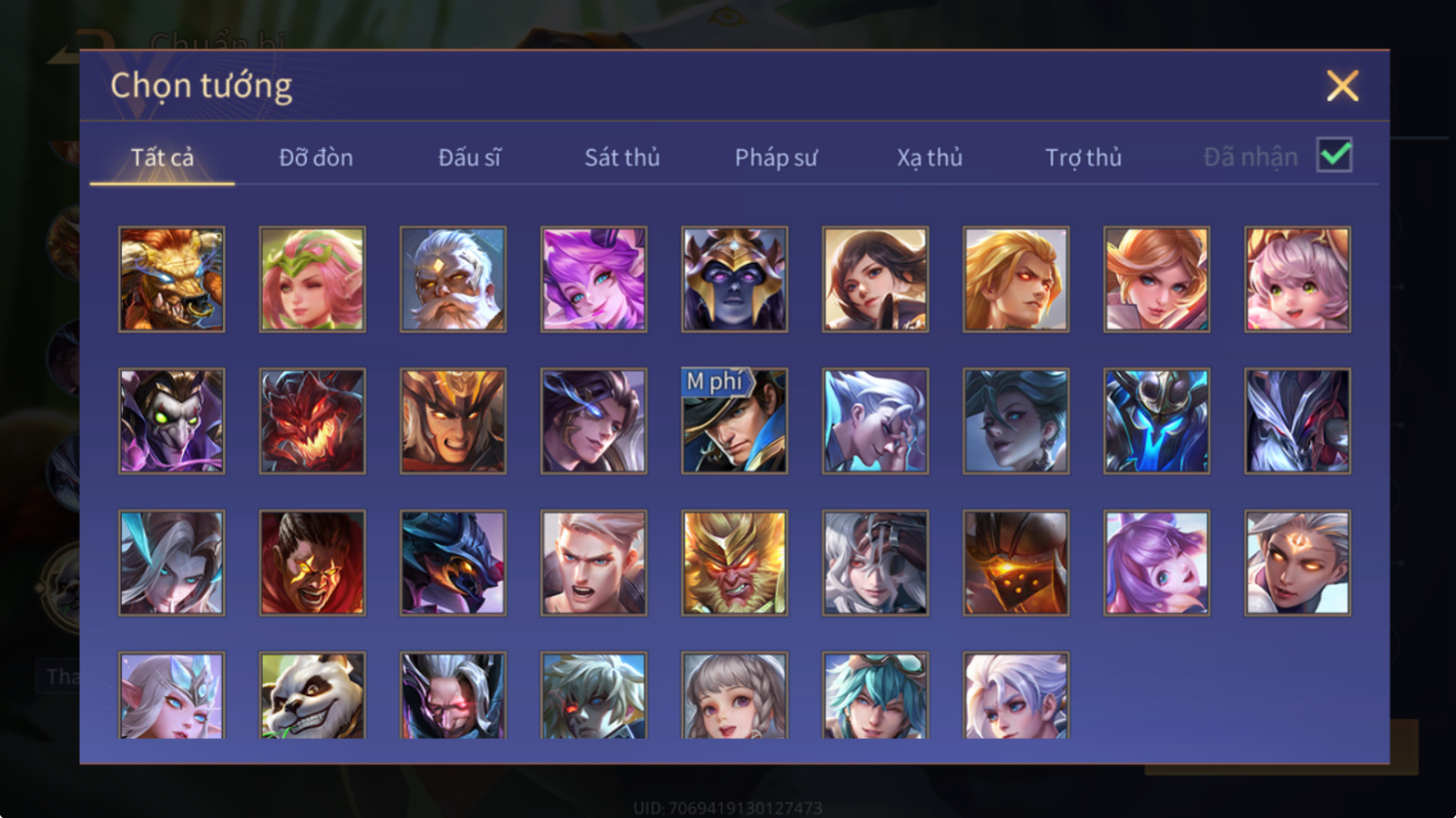
Task: Select the orange beast hero portrait
Action: pos(171,279)
